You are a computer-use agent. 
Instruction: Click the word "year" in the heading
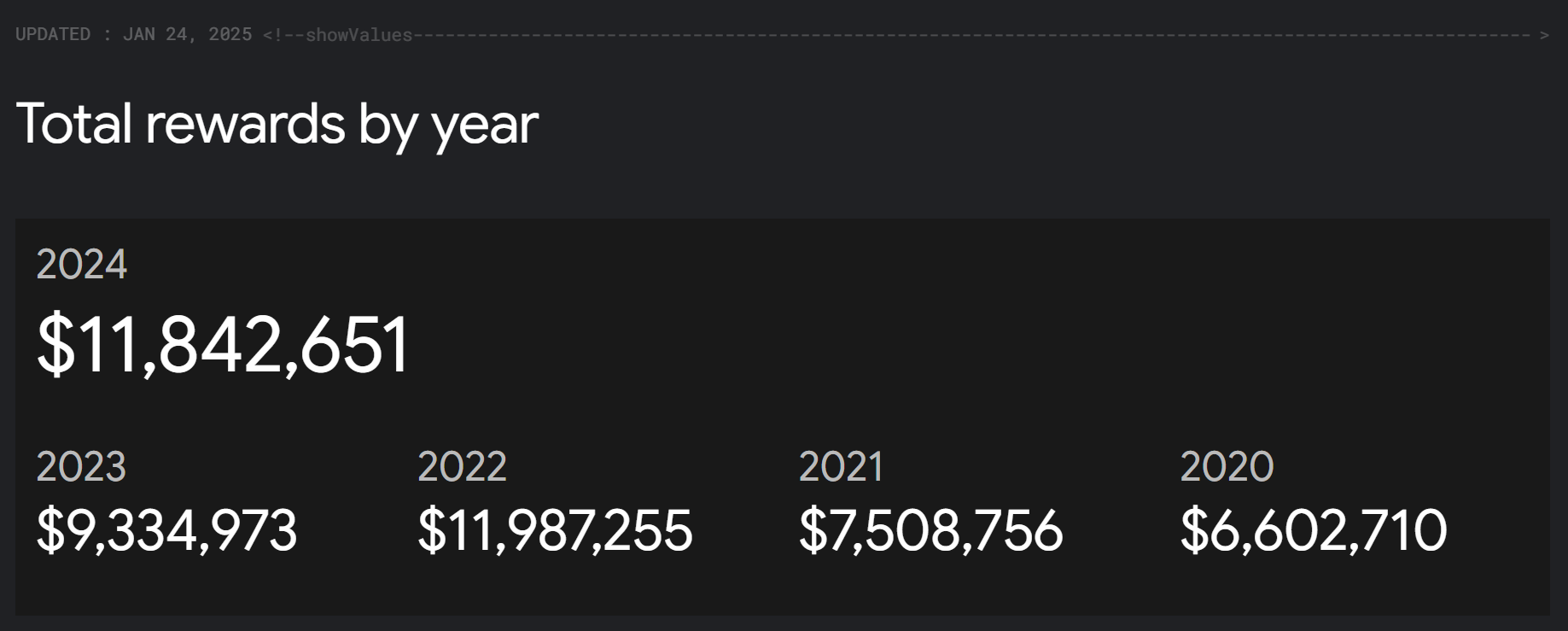click(x=485, y=126)
